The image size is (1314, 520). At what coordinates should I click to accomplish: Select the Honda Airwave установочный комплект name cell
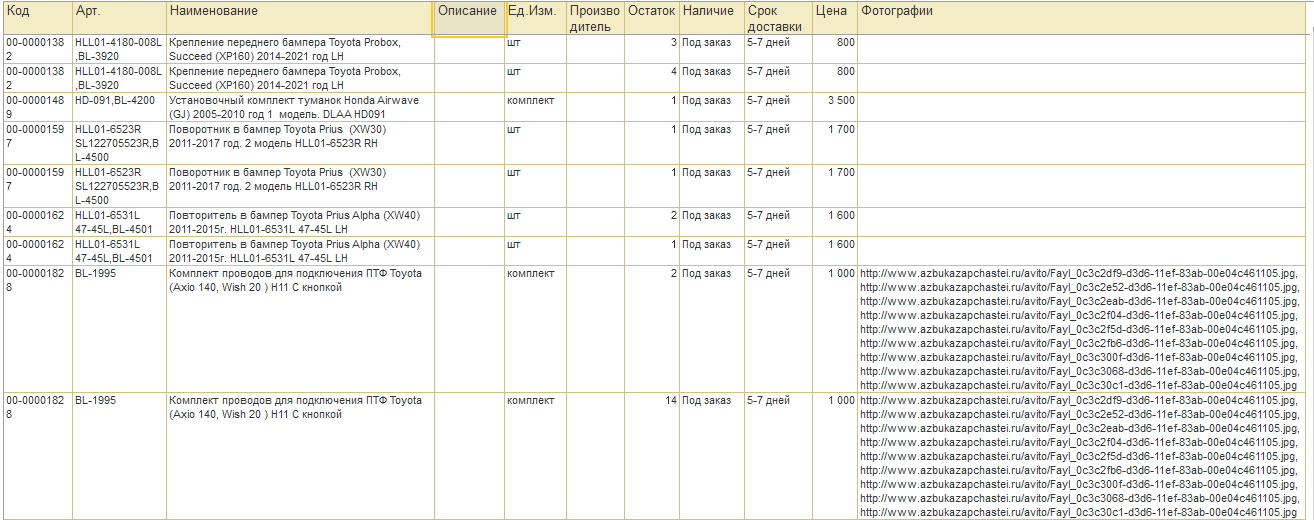click(298, 107)
